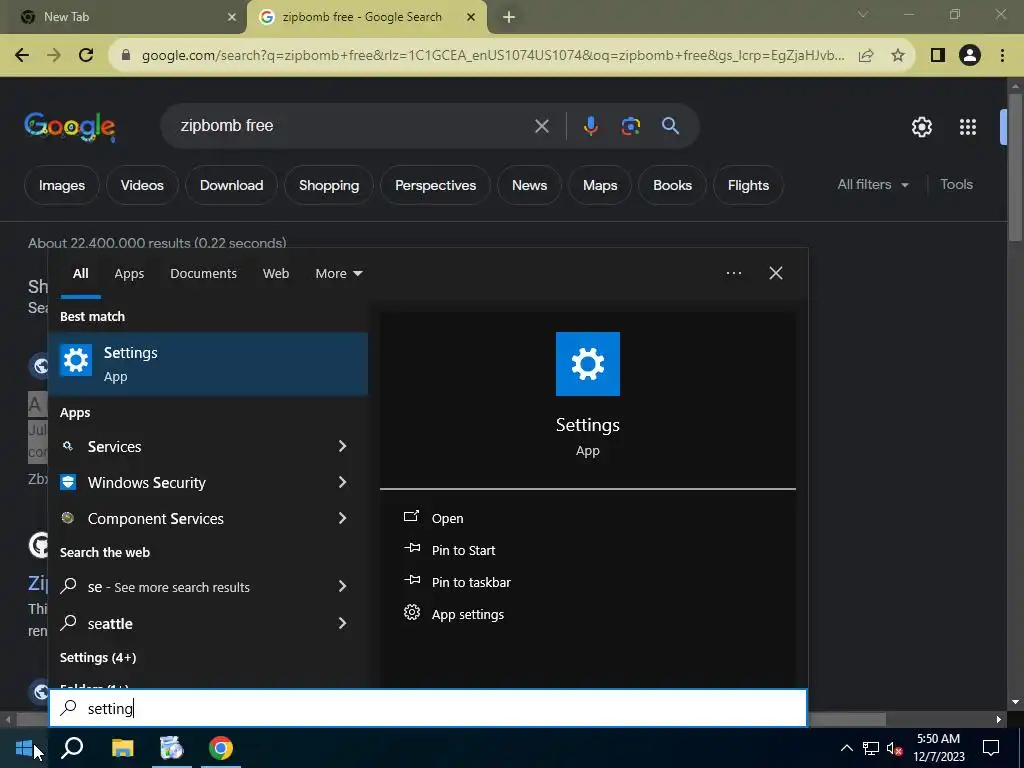This screenshot has width=1024, height=768.
Task: Click the Google search magnifier button
Action: (670, 126)
